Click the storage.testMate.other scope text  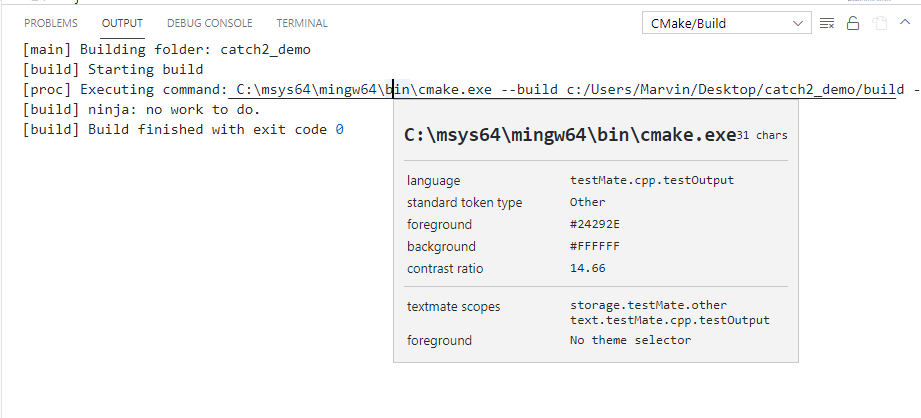648,305
